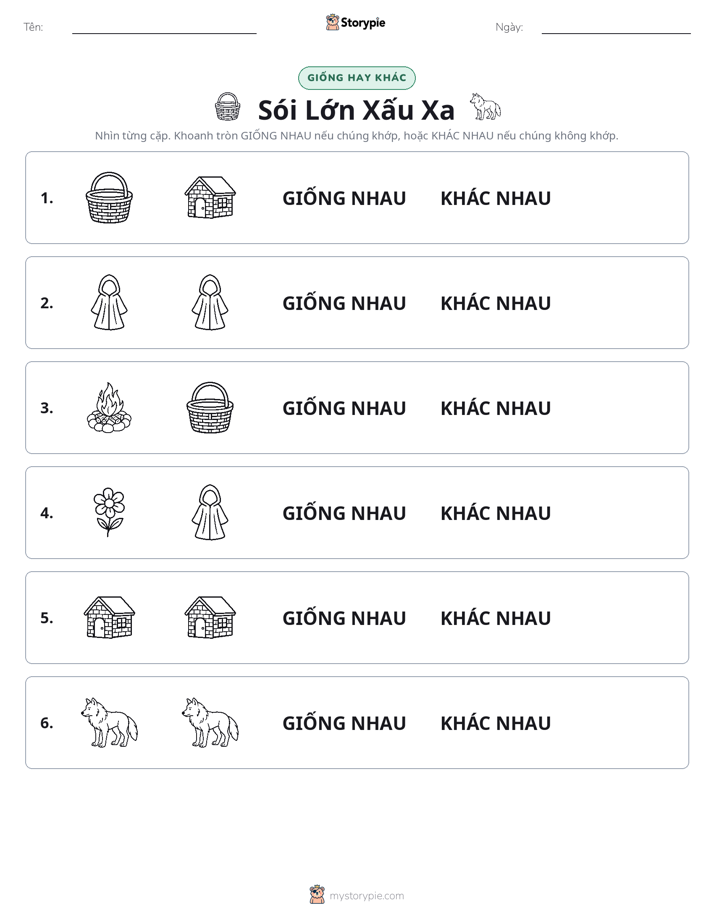Choose GIỐNG NHAU for row 5
Image resolution: width=714 pixels, height=924 pixels.
click(x=344, y=618)
